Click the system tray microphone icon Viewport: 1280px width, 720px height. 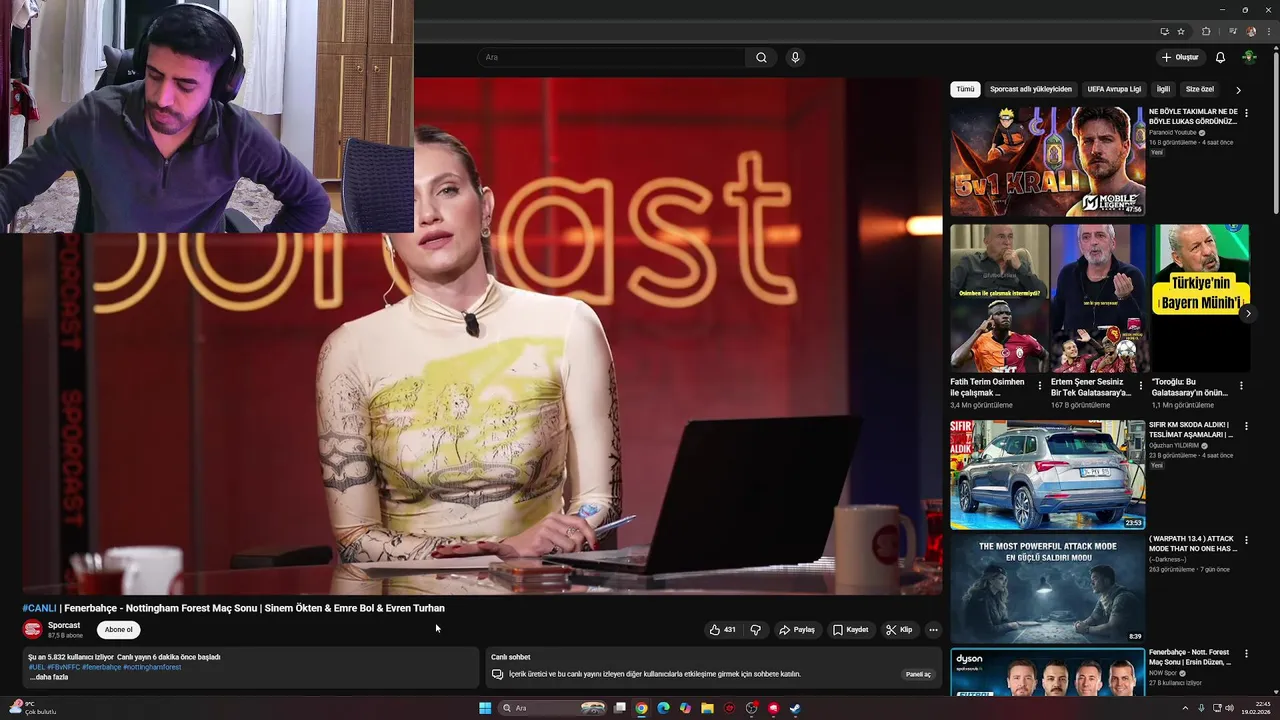pos(1201,708)
